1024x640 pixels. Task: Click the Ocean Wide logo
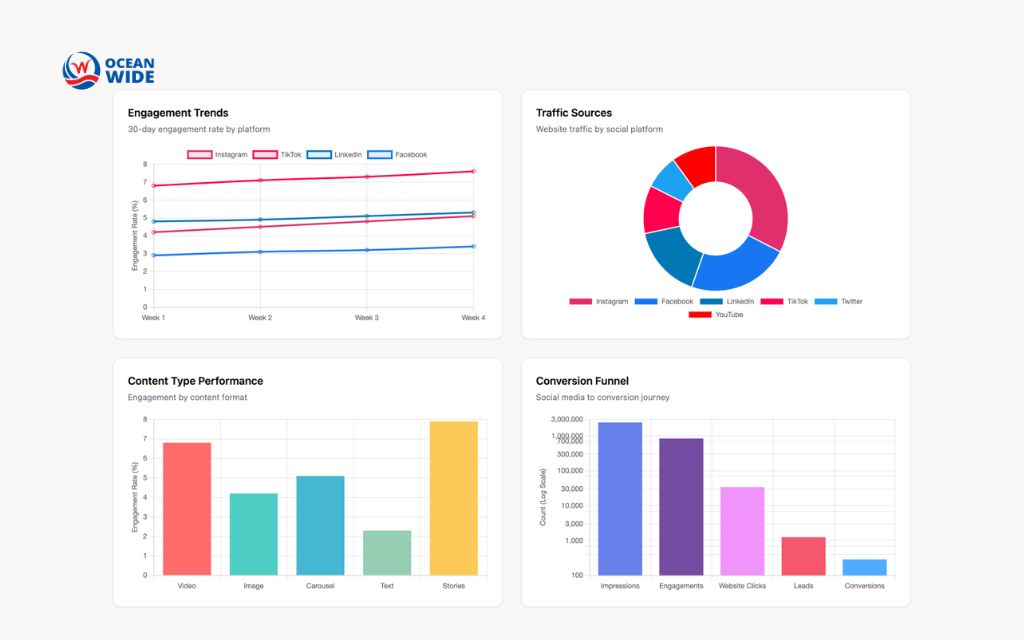[108, 71]
